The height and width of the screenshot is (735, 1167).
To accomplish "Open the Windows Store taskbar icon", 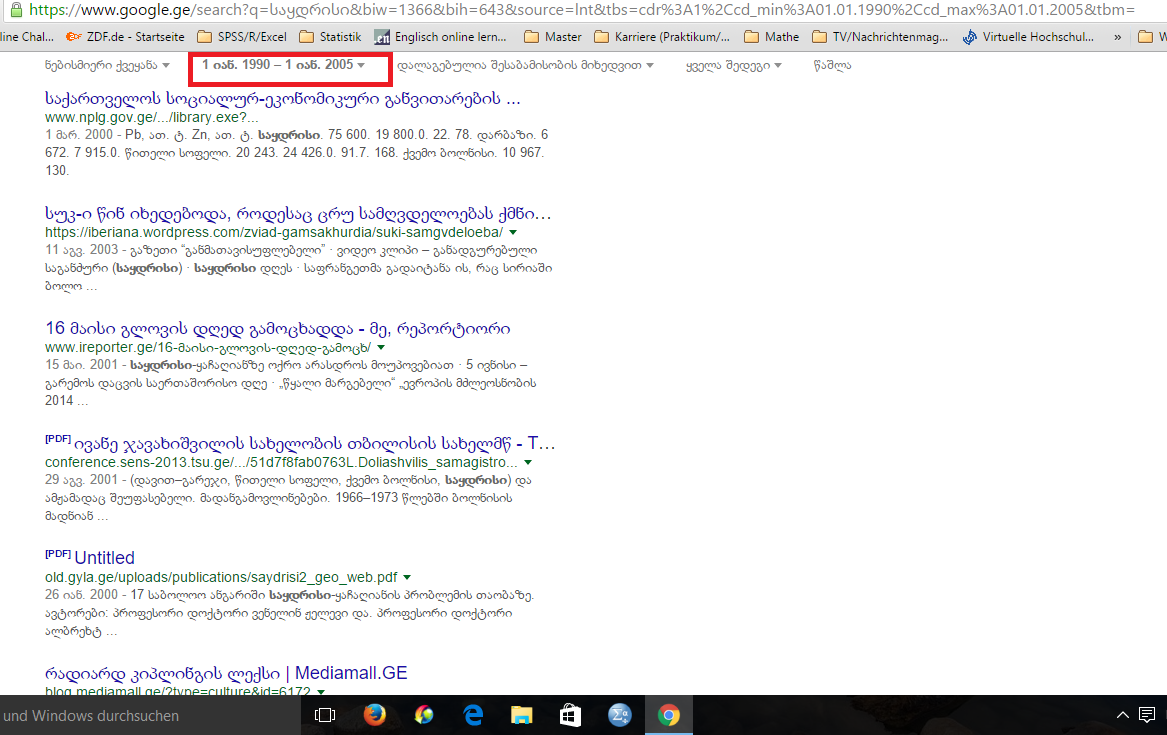I will pos(570,715).
